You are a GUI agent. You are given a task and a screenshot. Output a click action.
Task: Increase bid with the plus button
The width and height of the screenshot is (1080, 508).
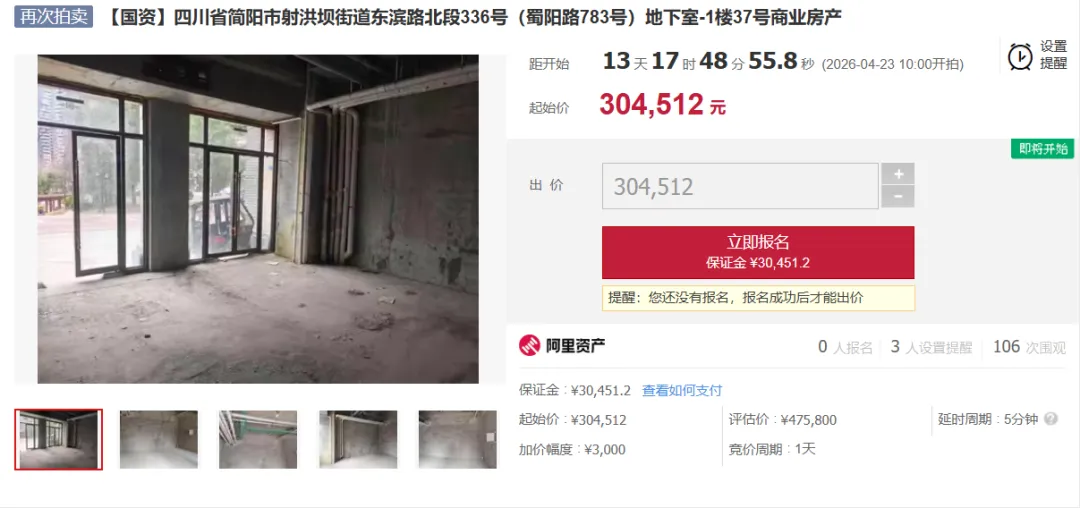point(898,173)
